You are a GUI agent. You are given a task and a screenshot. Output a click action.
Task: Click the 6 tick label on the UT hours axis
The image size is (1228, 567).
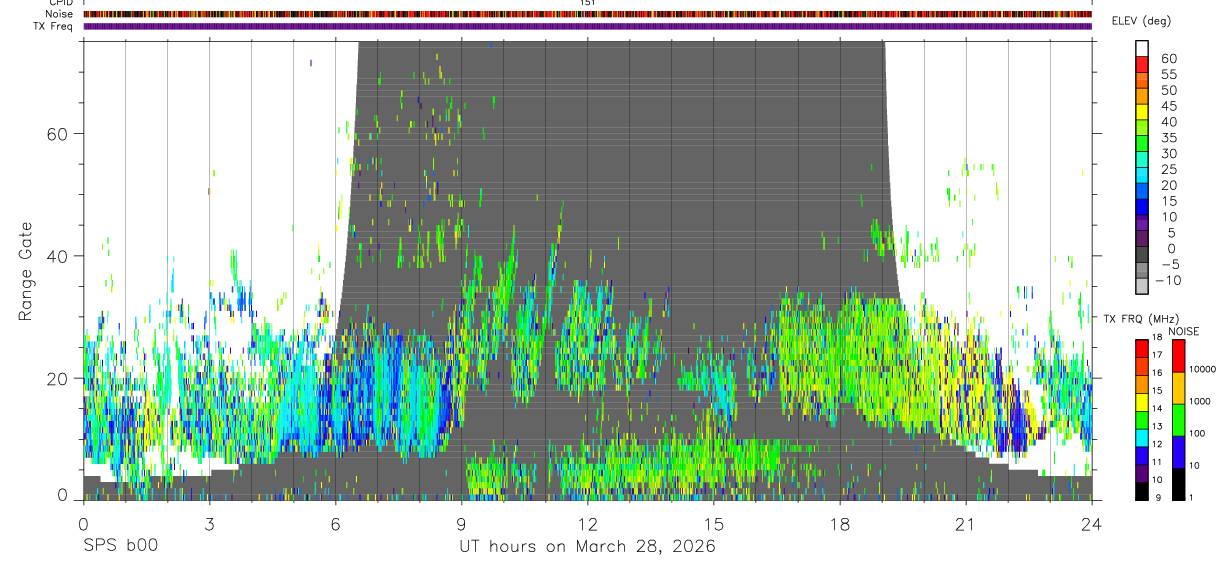(335, 524)
